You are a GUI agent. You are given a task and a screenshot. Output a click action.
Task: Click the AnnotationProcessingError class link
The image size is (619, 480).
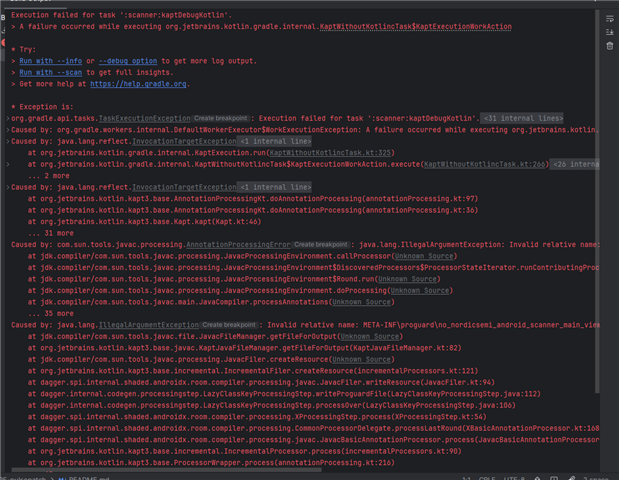pyautogui.click(x=238, y=244)
